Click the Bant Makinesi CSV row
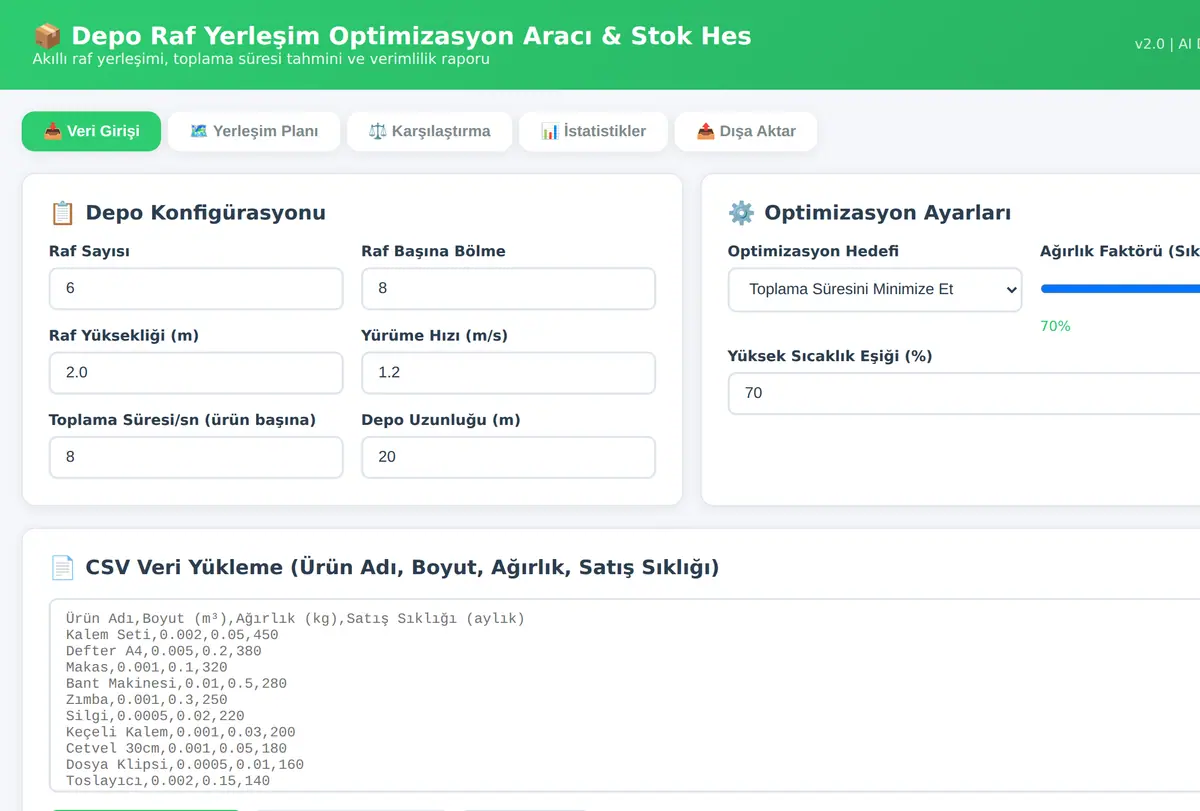 pos(176,683)
